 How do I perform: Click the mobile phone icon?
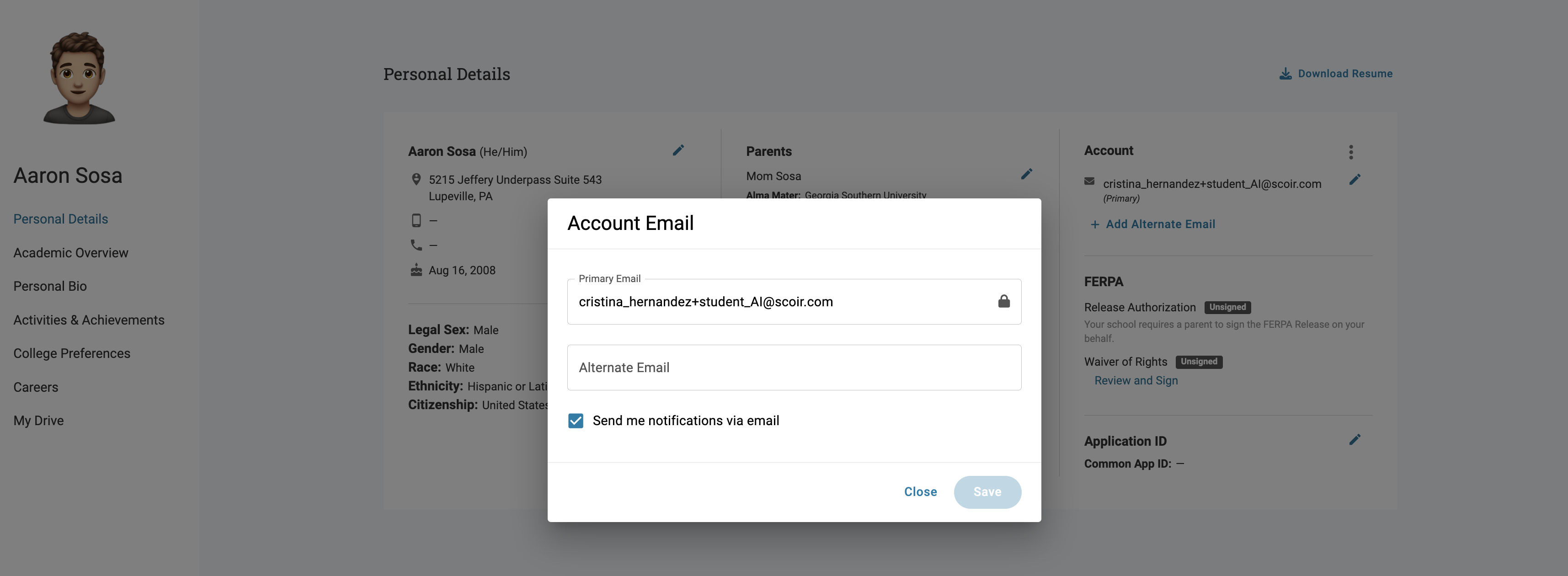(416, 220)
